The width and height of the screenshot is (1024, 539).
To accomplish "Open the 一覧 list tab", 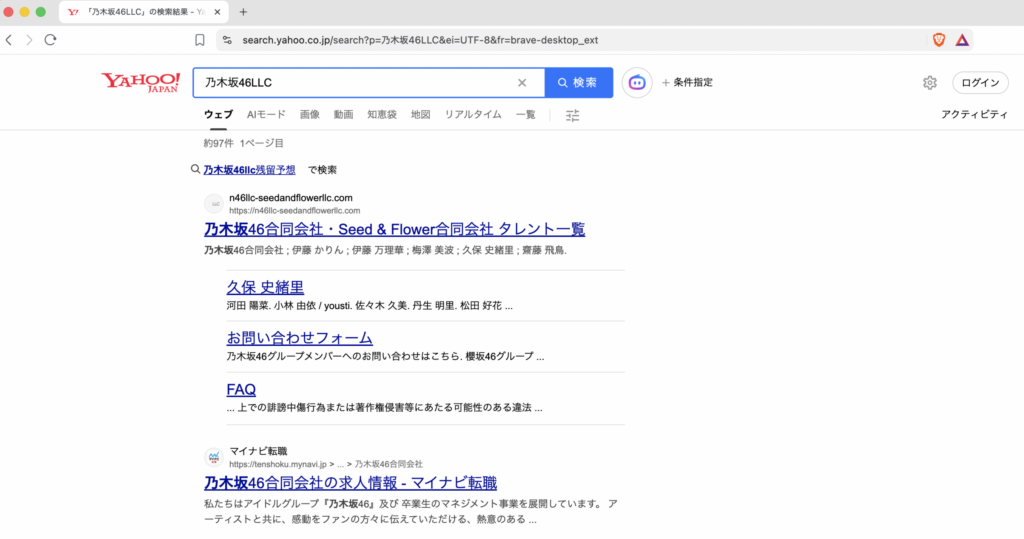I will 526,115.
